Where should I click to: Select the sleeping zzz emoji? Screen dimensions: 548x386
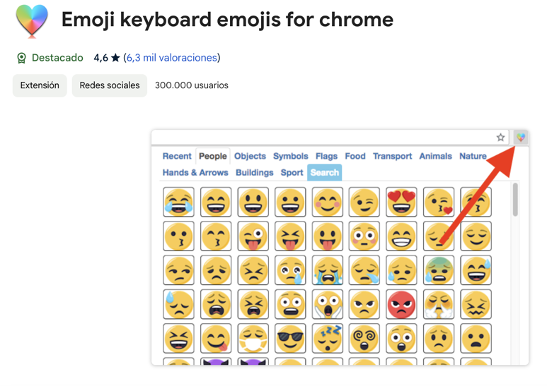(327, 338)
